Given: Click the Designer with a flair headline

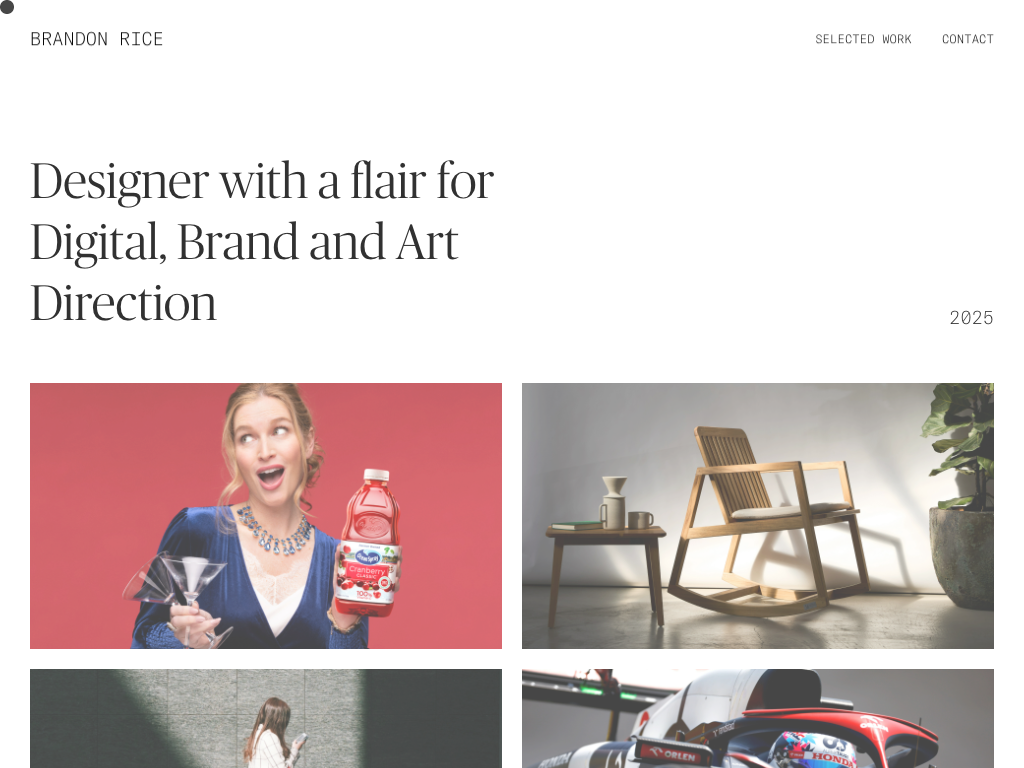Looking at the screenshot, I should pyautogui.click(x=262, y=242).
